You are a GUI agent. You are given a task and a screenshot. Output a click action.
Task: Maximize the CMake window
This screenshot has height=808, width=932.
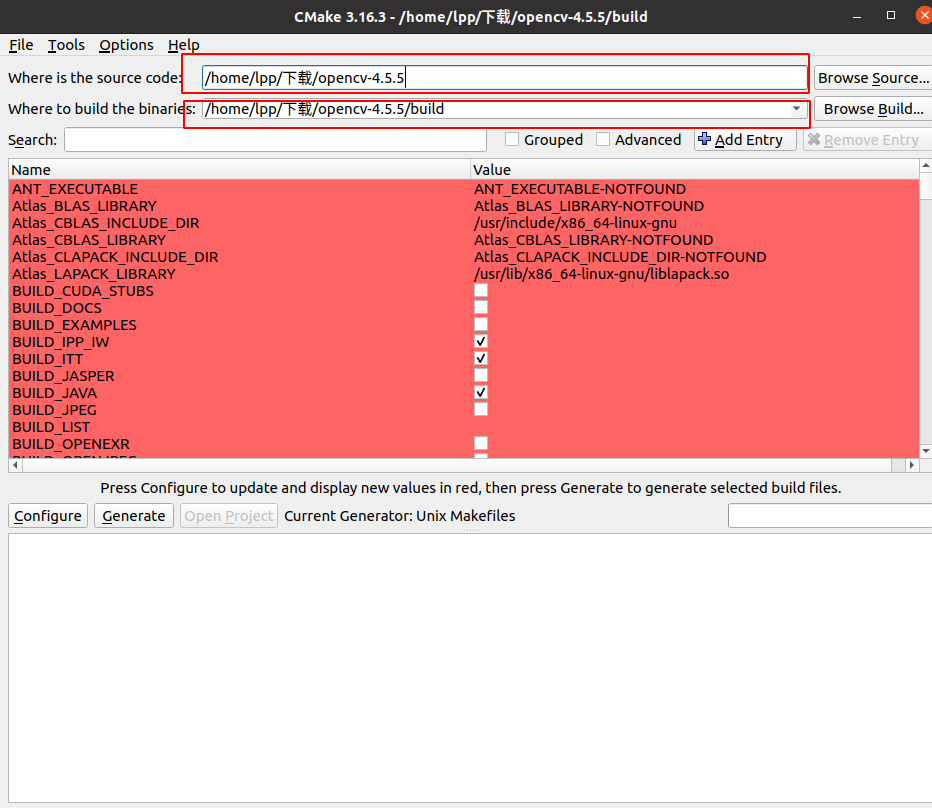point(890,16)
